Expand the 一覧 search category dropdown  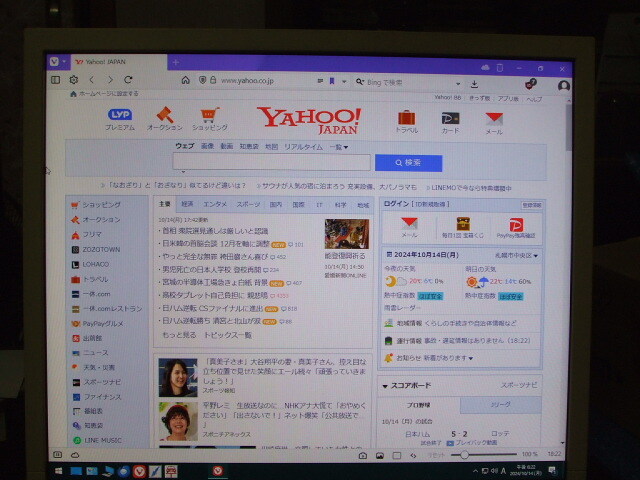(x=339, y=147)
